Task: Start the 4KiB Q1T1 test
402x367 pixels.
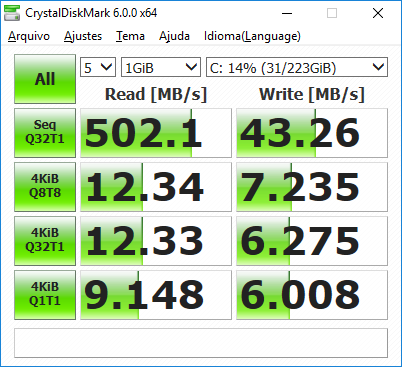Action: point(45,295)
